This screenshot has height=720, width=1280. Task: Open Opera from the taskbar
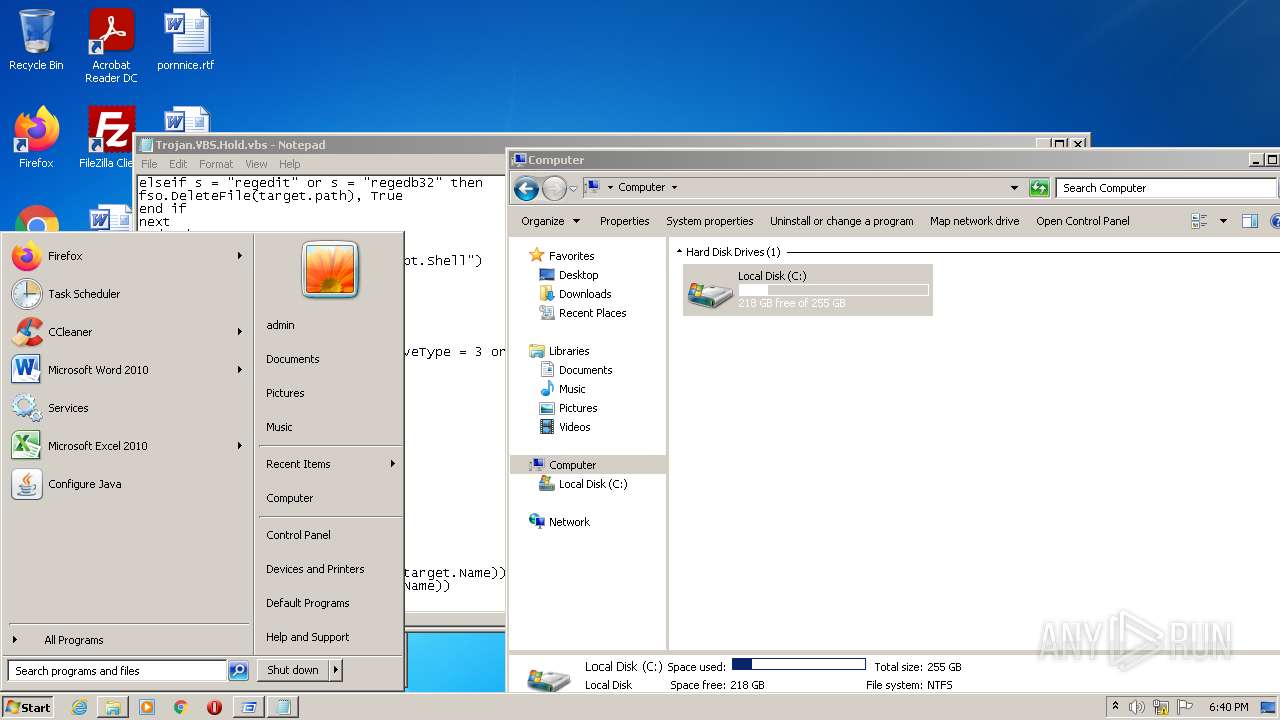pyautogui.click(x=214, y=707)
